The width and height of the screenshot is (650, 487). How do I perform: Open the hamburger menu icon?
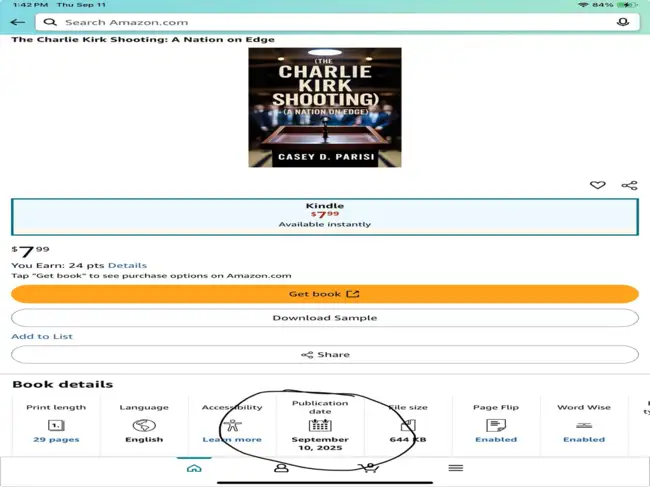pos(455,468)
